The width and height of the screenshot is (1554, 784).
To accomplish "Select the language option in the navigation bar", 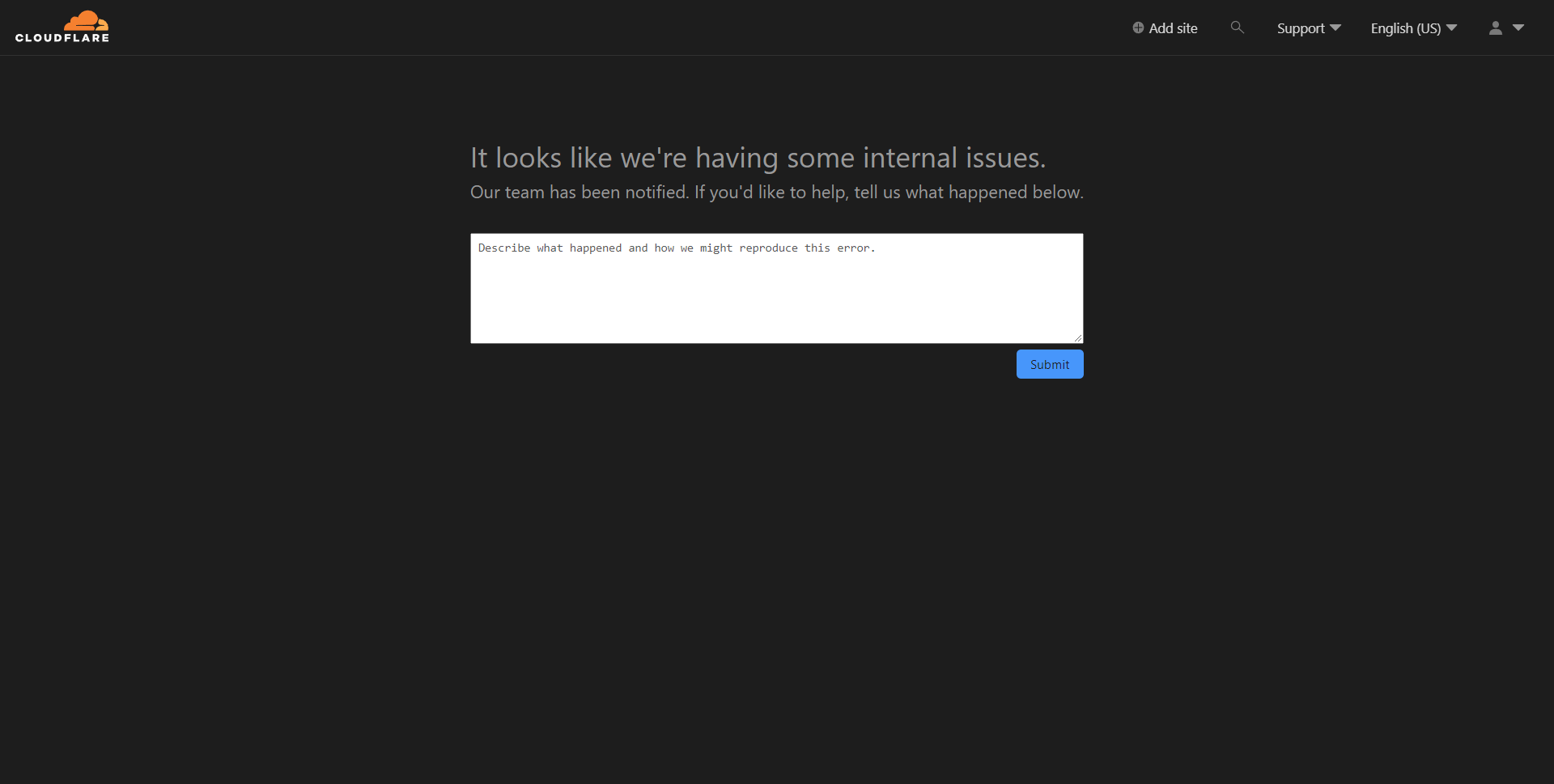I will coord(1407,28).
